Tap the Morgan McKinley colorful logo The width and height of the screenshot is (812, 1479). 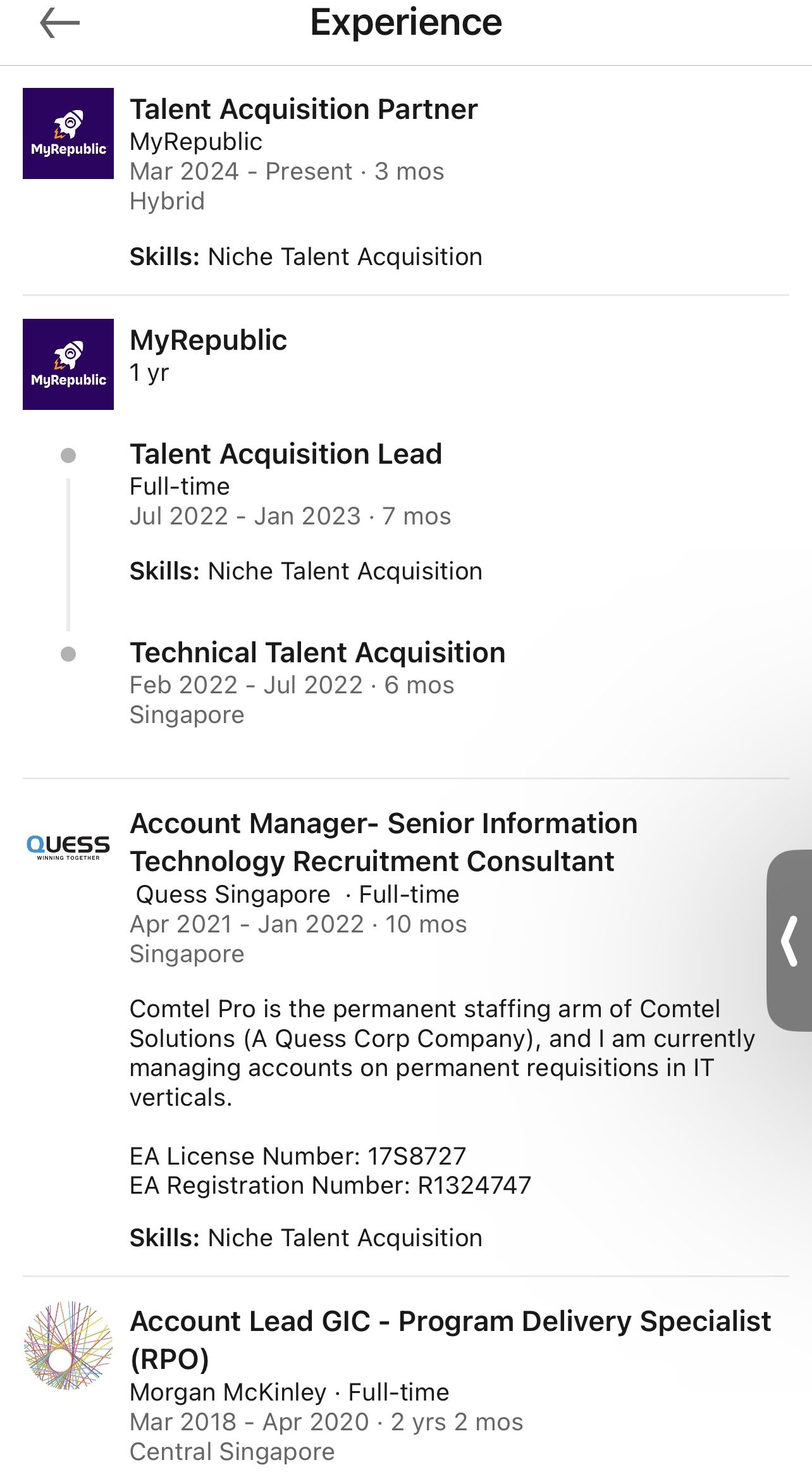(68, 1345)
